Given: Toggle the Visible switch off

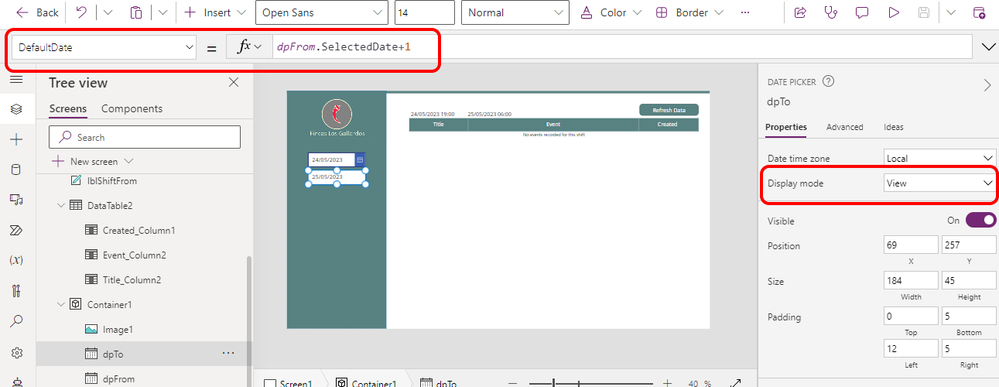Looking at the screenshot, I should pos(981,220).
